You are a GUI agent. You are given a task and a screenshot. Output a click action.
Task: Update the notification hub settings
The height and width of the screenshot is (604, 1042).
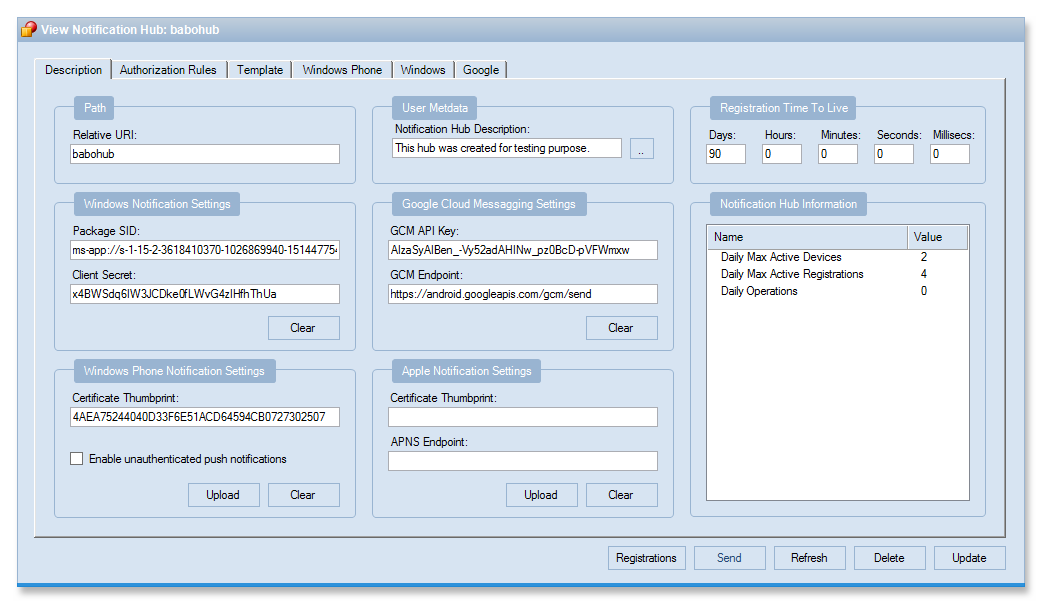(x=970, y=558)
